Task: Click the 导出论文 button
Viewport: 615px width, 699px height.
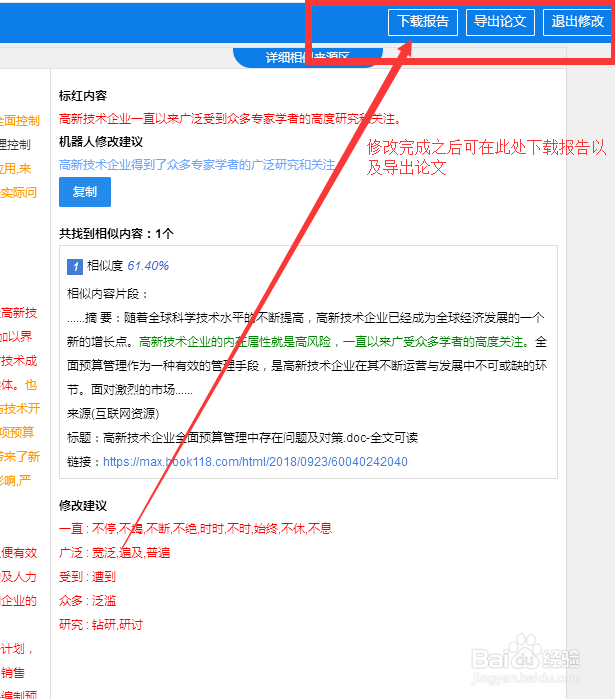Action: 500,22
